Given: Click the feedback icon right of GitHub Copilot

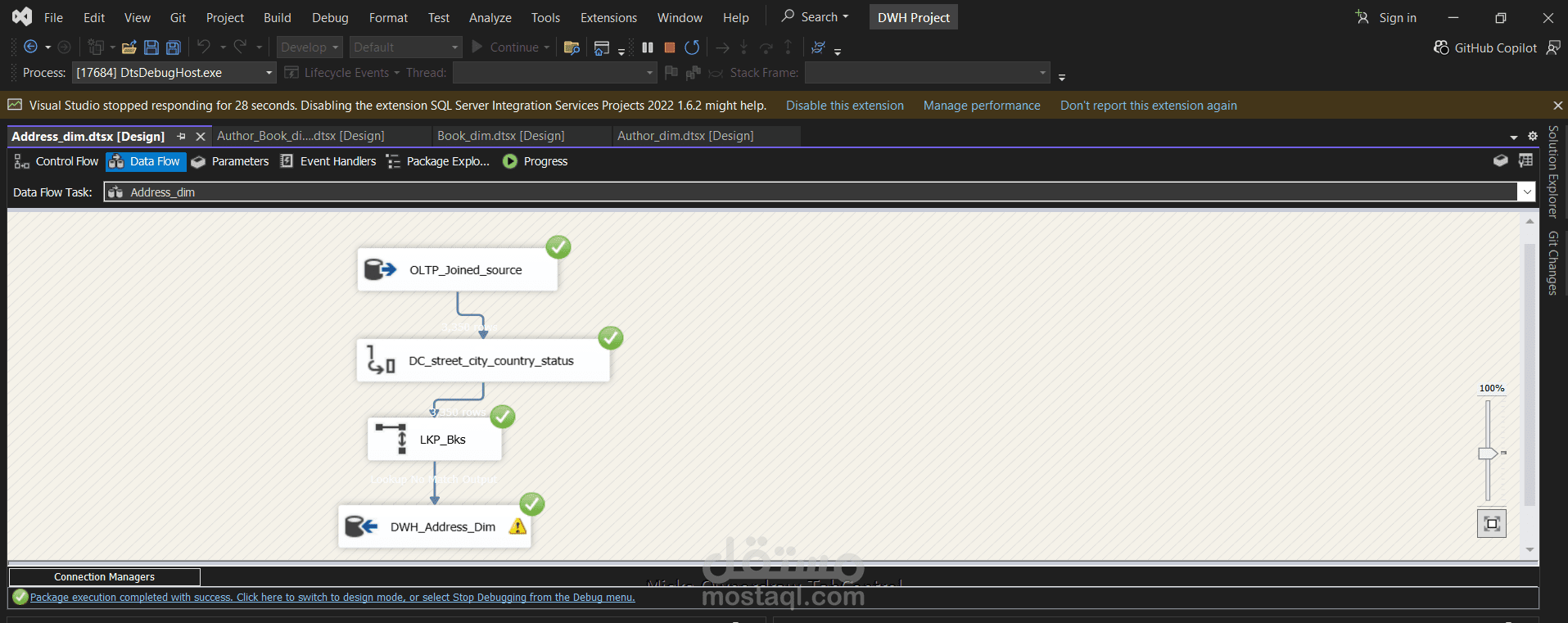Looking at the screenshot, I should (1553, 47).
